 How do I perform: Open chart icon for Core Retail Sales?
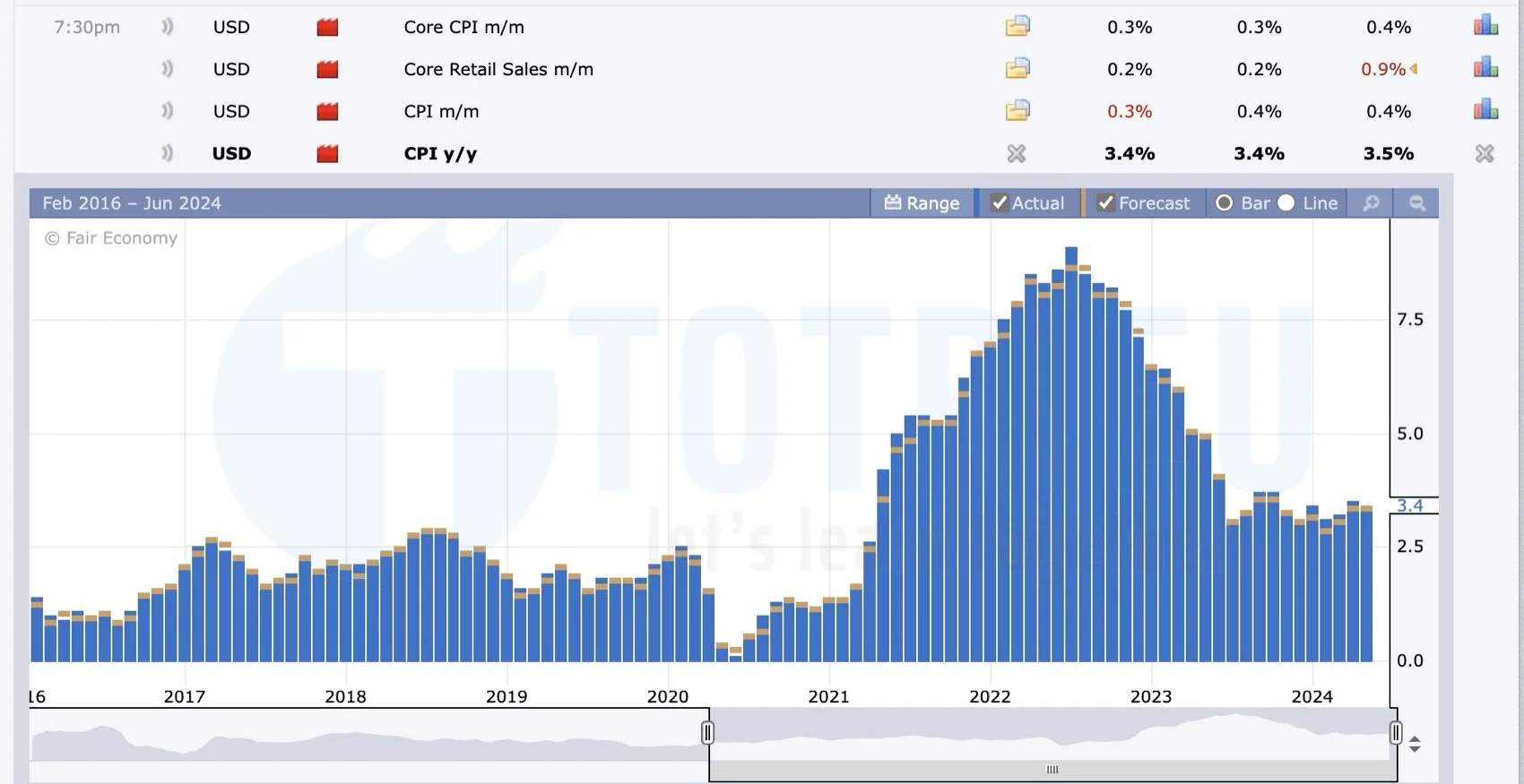click(1485, 68)
